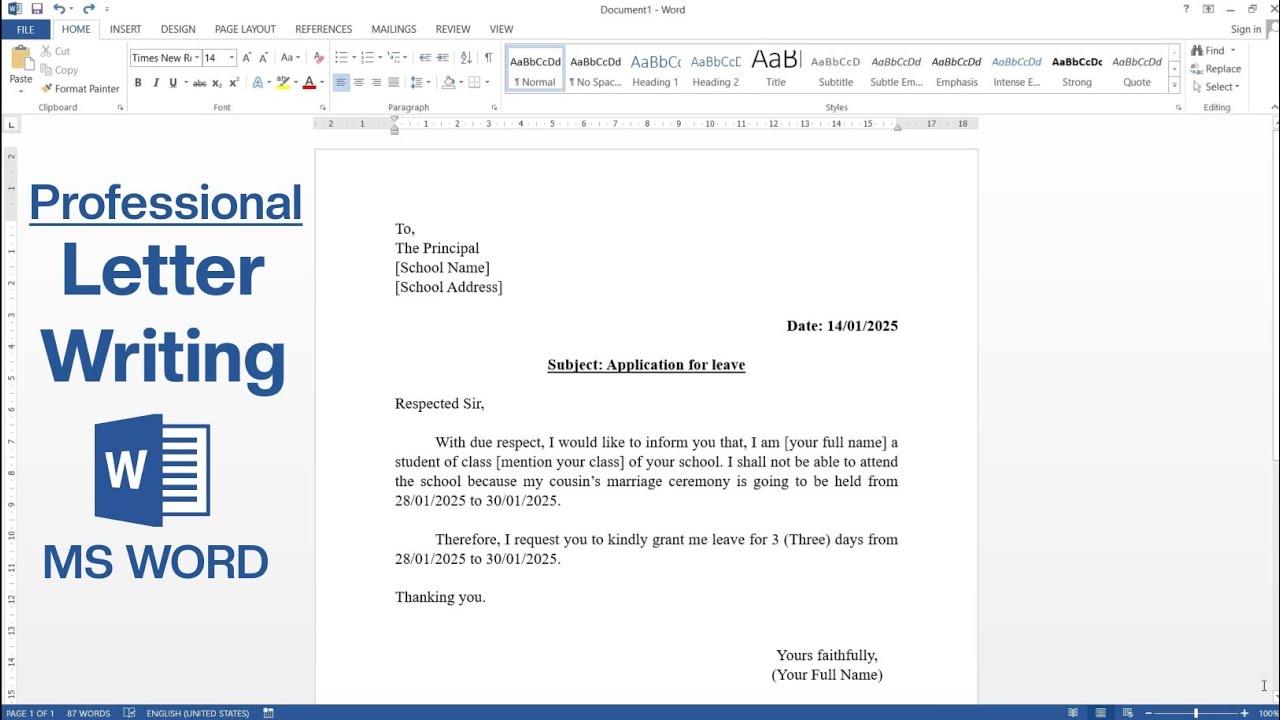Switch to the REFERENCES tab
1280x720 pixels.
click(323, 29)
